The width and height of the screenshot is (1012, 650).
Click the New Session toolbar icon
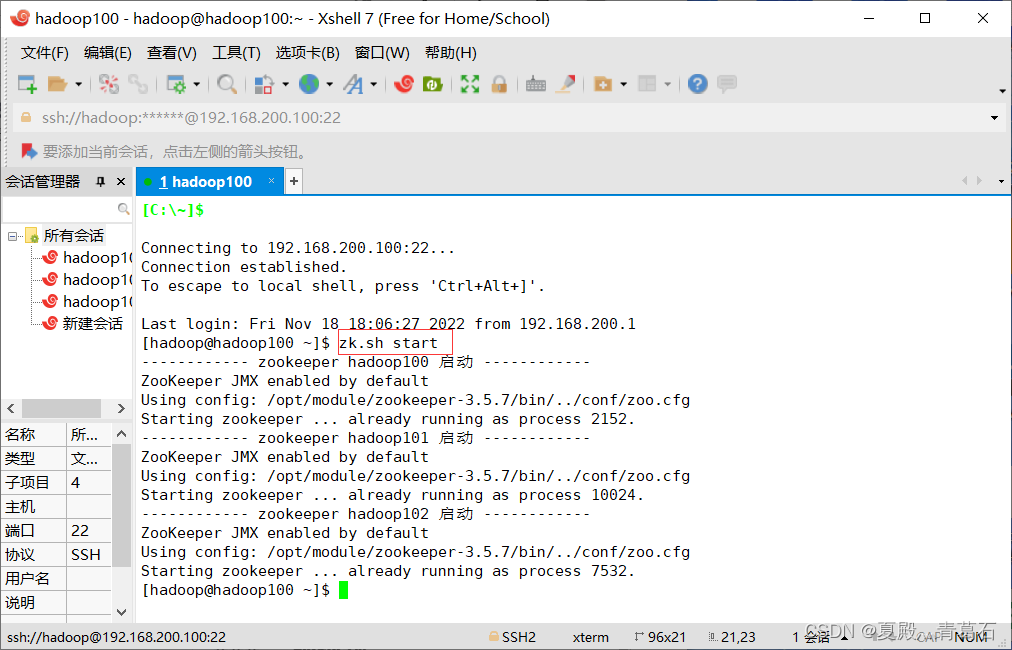[27, 84]
